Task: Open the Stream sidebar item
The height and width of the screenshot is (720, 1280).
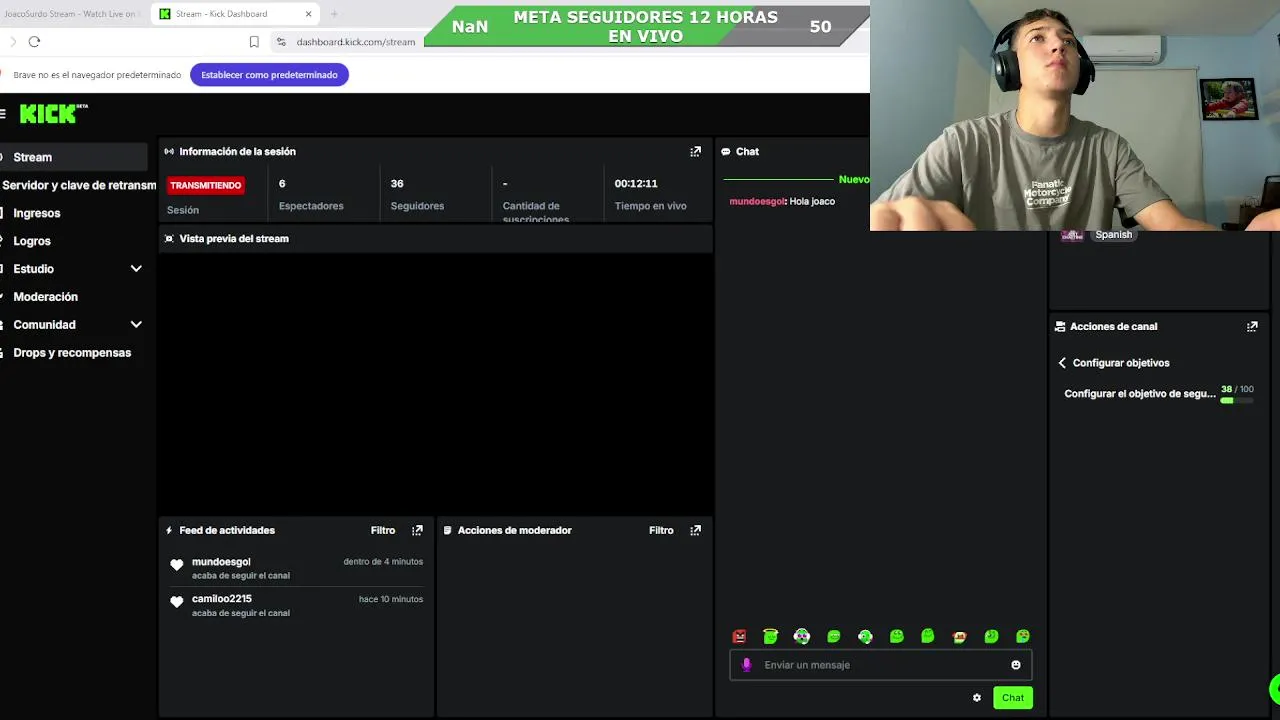Action: (74, 157)
